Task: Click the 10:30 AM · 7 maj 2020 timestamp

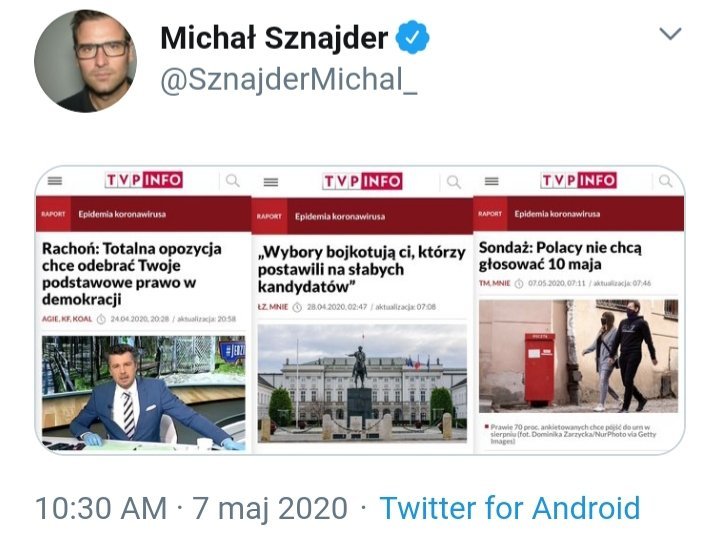Action: (192, 508)
